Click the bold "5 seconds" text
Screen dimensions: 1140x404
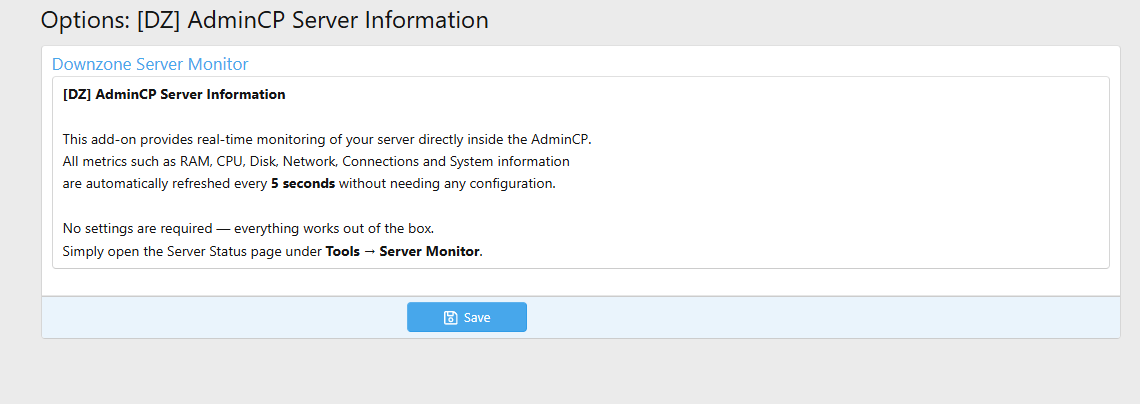click(302, 184)
